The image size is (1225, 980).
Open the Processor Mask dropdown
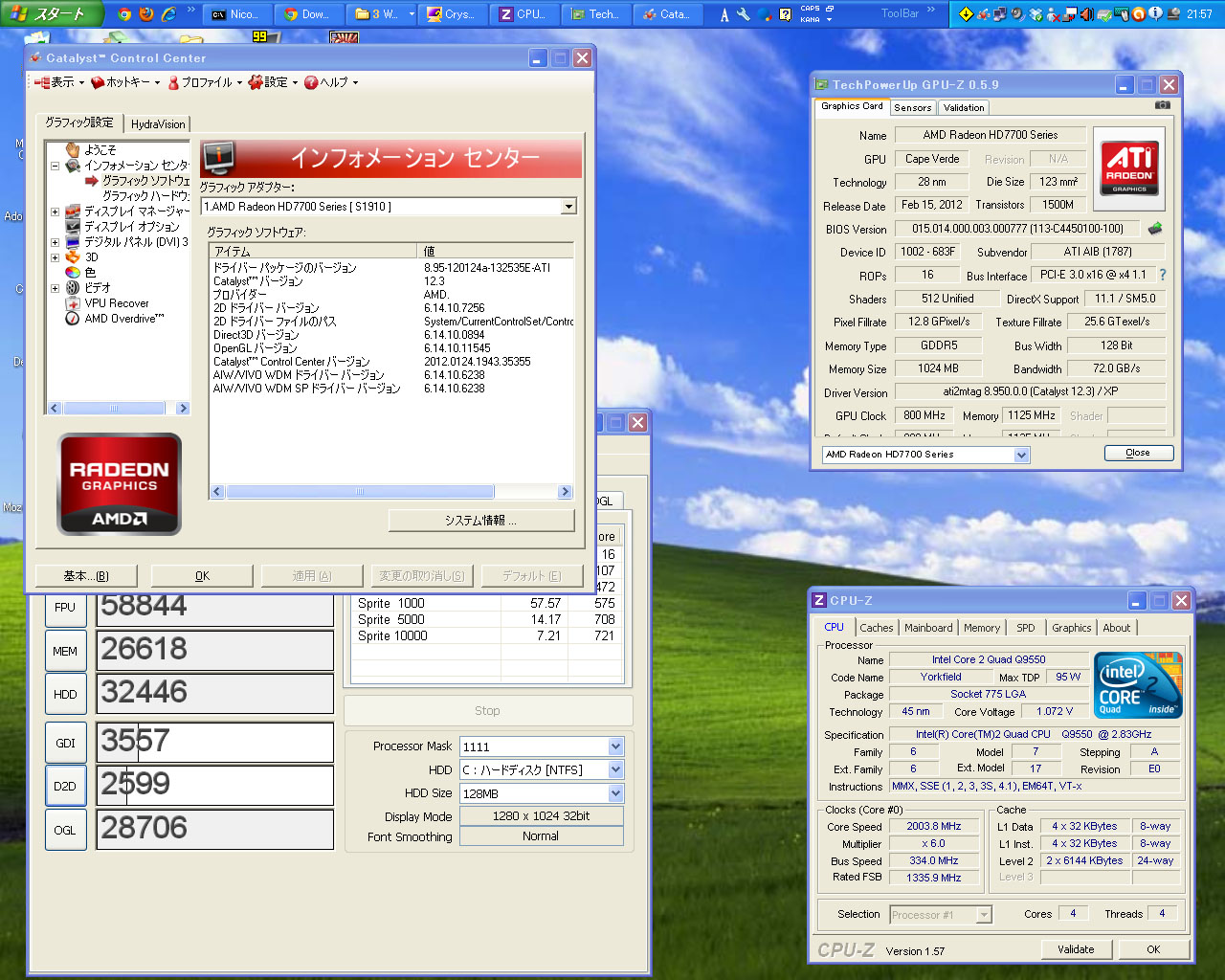(x=615, y=746)
